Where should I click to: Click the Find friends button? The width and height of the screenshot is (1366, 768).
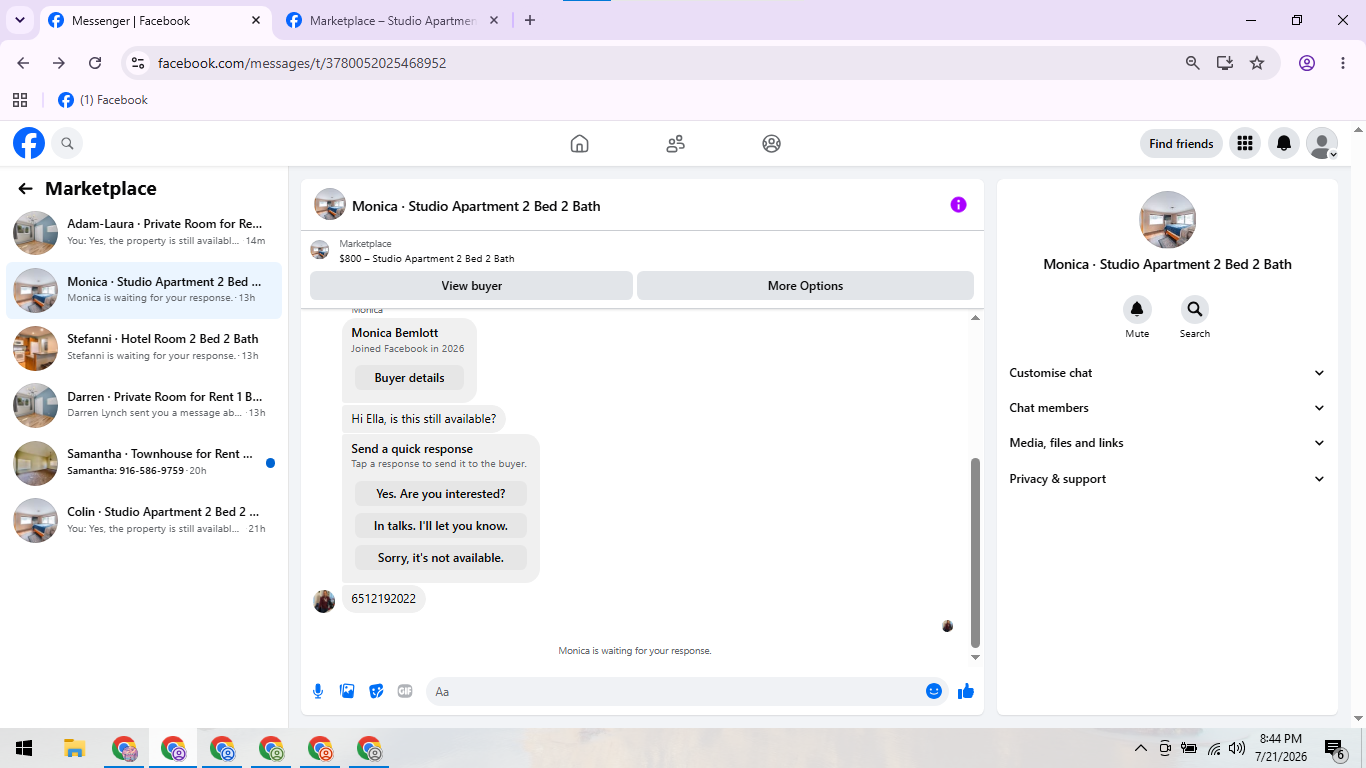coord(1181,143)
